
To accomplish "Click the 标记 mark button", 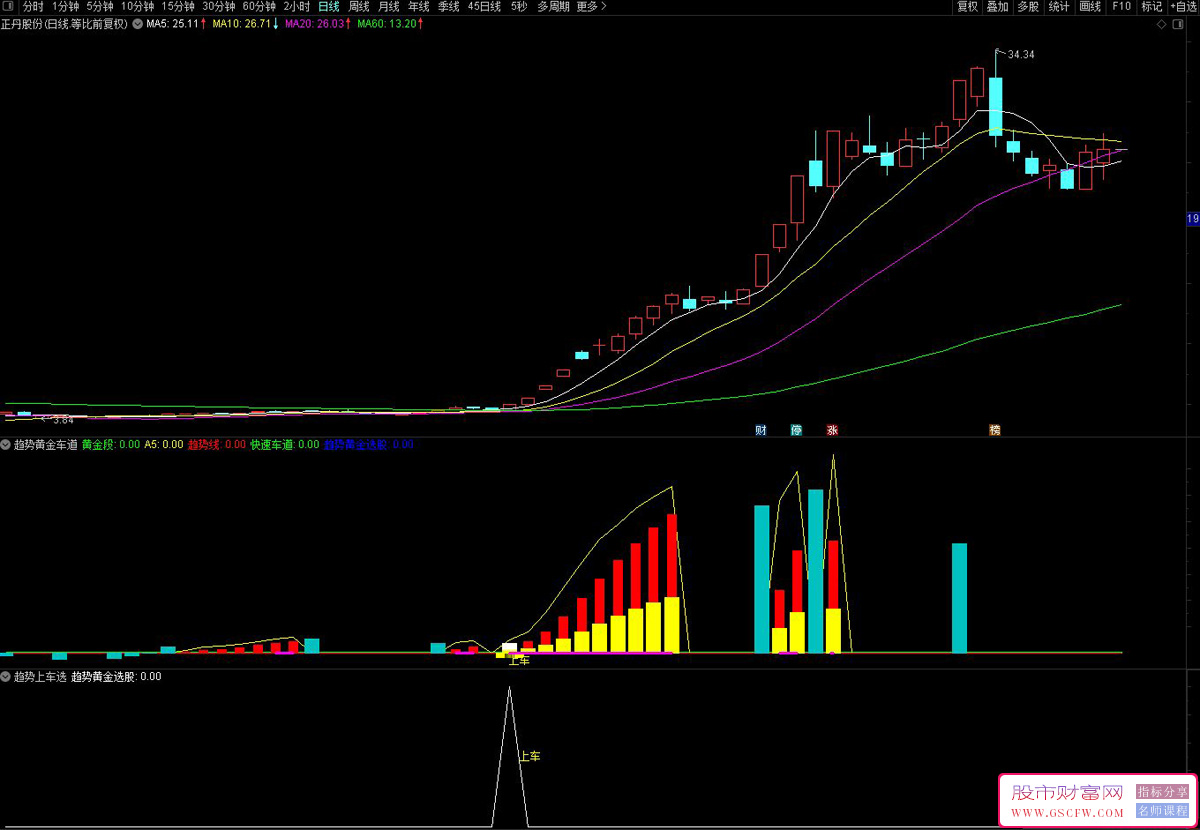I will 1151,6.
